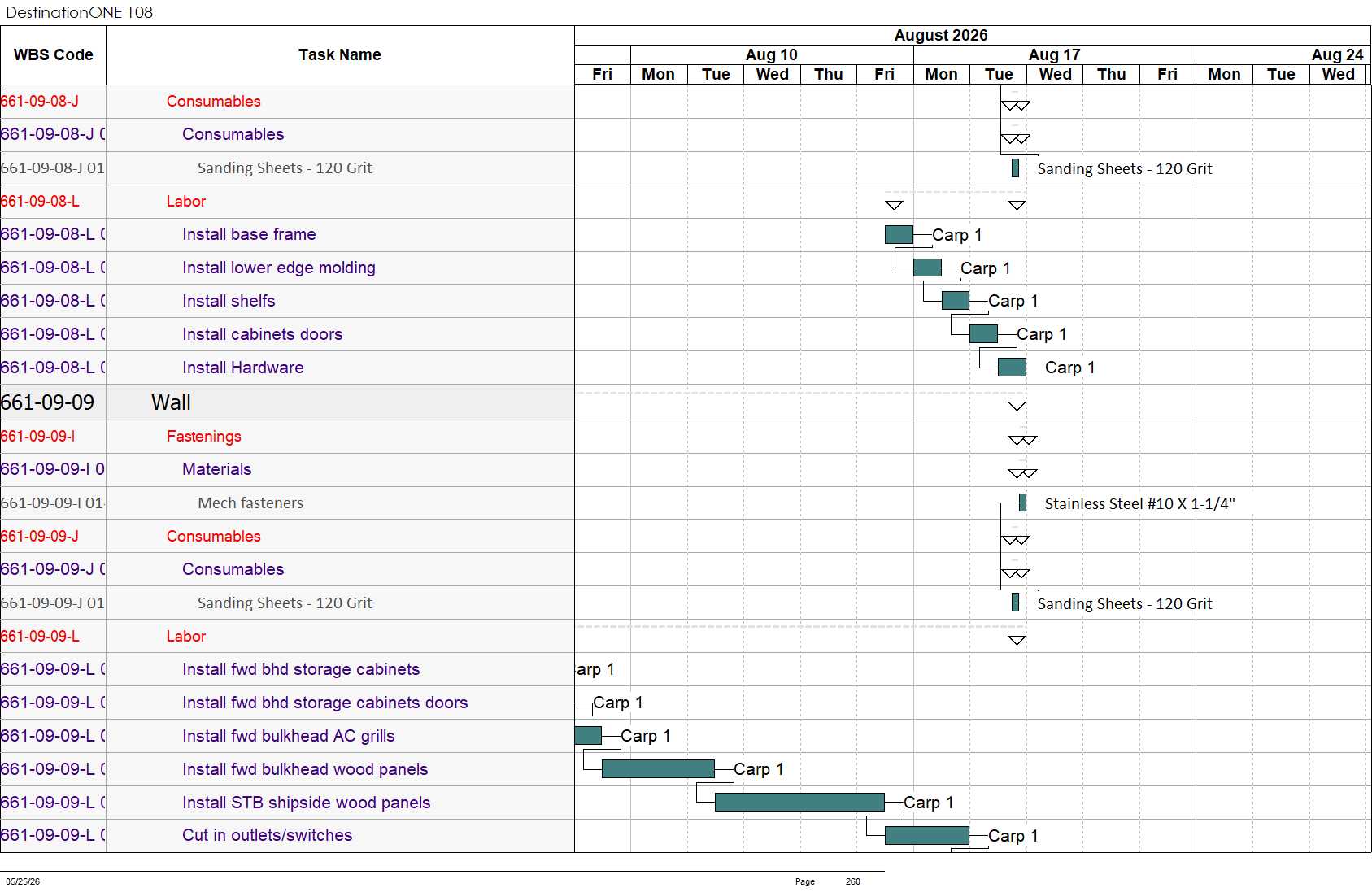This screenshot has width=1372, height=892.
Task: Select the Cut in outlets/switches Gantt bar
Action: click(927, 836)
